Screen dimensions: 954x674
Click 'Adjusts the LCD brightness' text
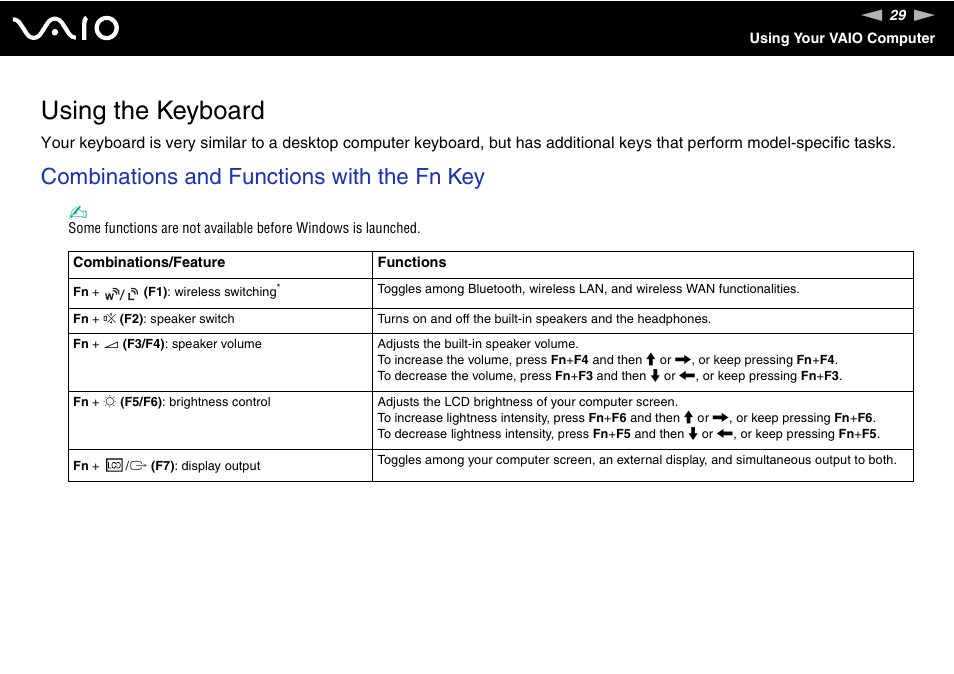click(527, 401)
